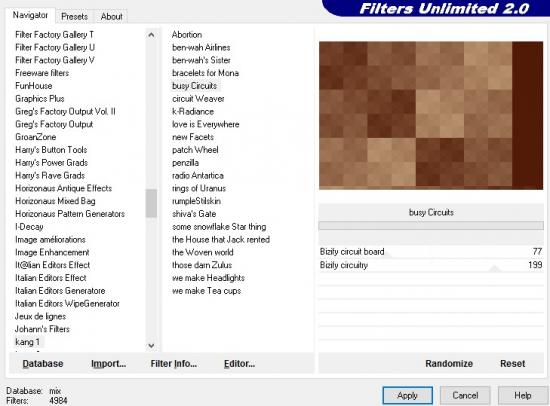Adjust the Bizify circuitry slider
Screen dimensions: 550x406
coord(431,265)
